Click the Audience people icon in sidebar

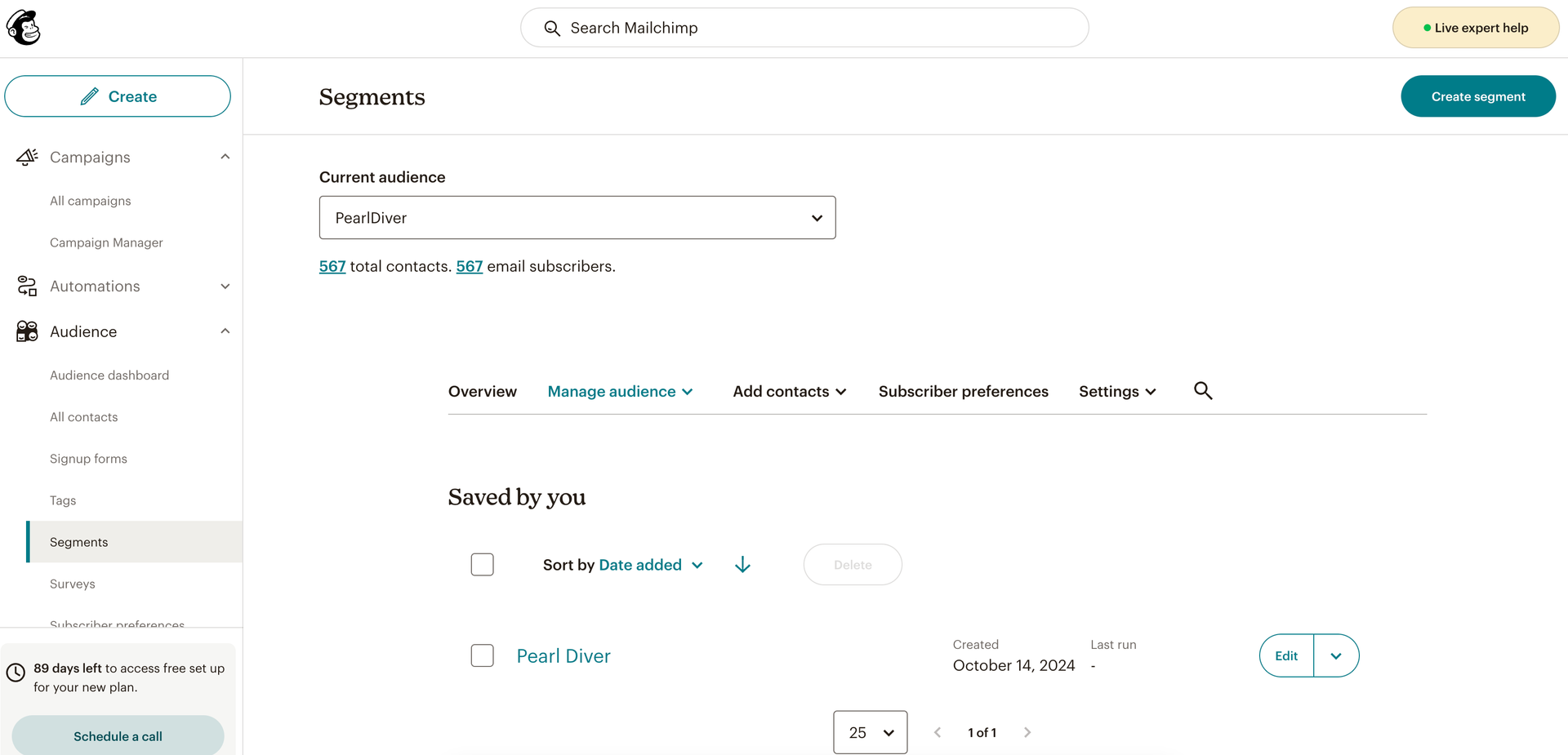click(27, 331)
